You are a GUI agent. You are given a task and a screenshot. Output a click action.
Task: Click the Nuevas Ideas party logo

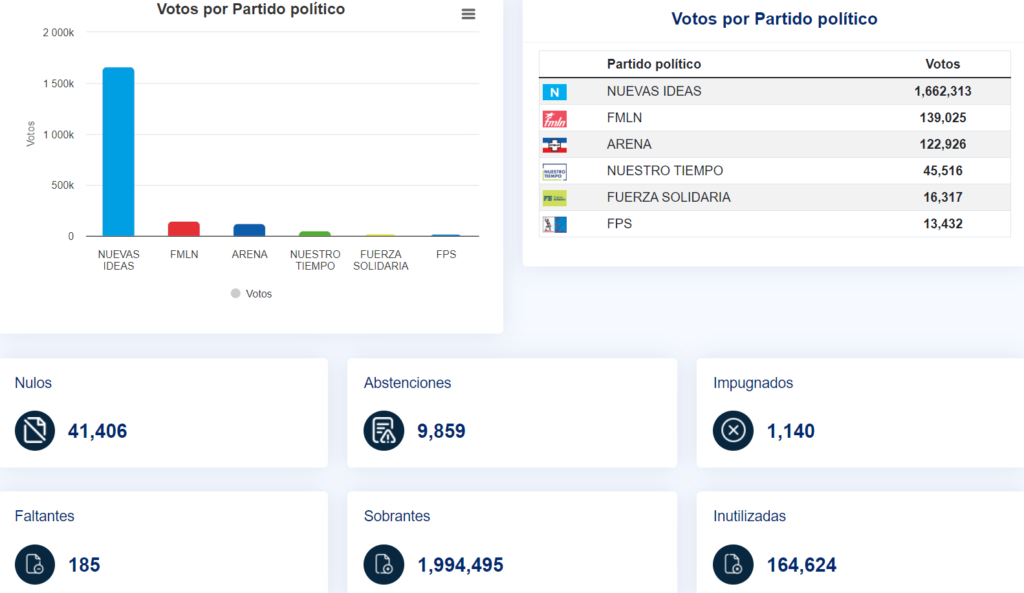click(x=554, y=92)
